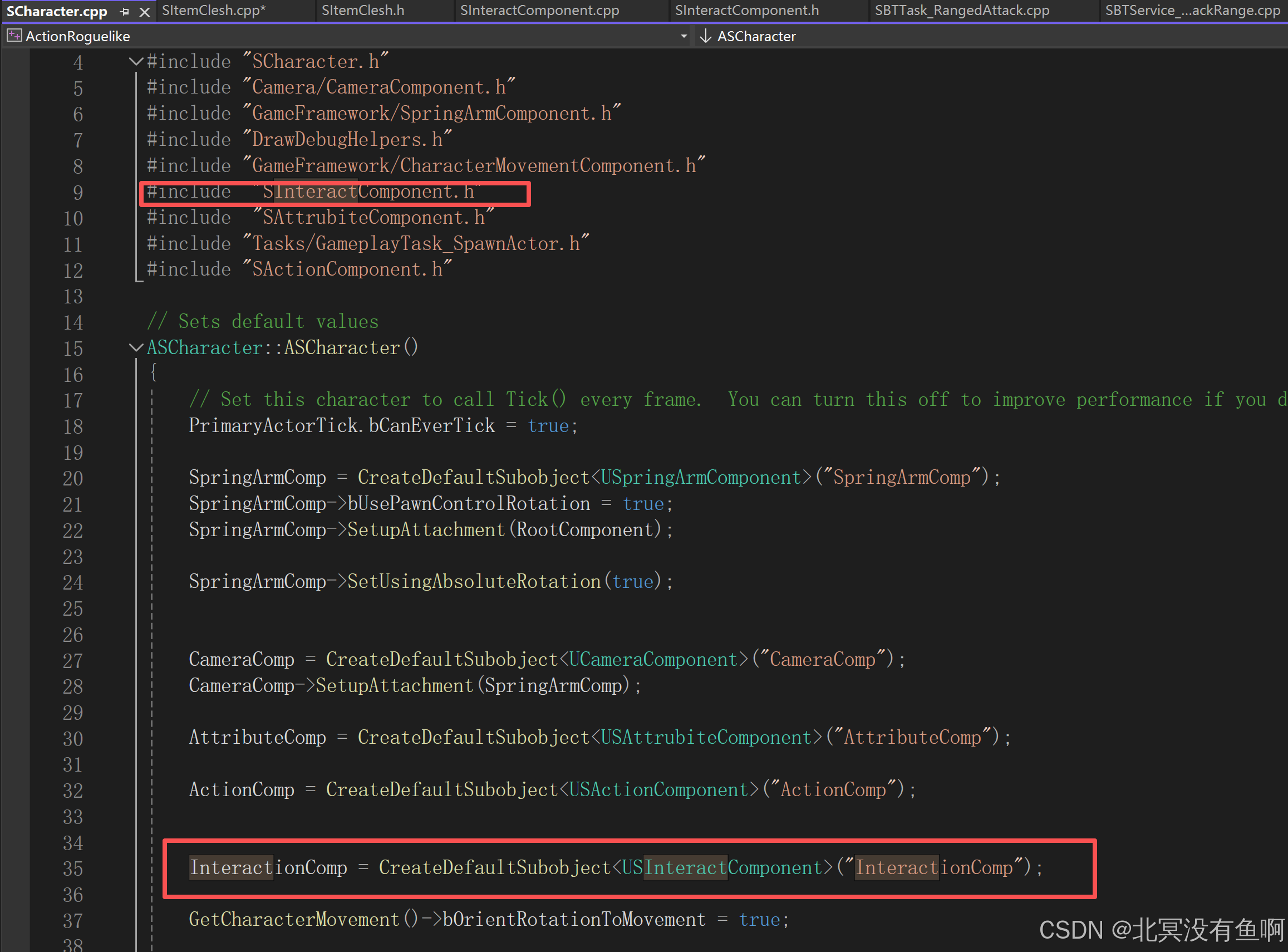Click the SInteractComponent.h include text
The image size is (1288, 952).
tap(368, 192)
